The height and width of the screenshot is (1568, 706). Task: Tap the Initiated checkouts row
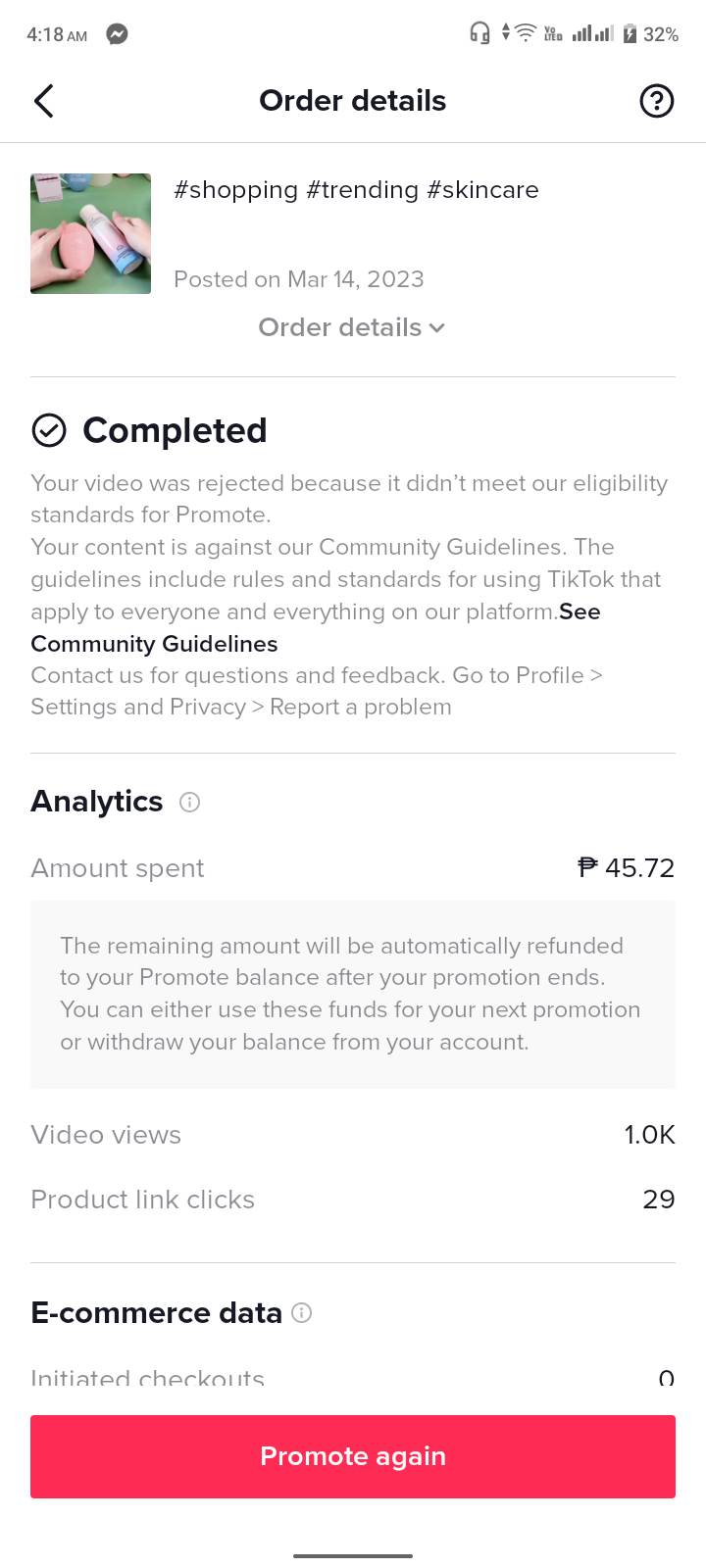click(x=353, y=1378)
